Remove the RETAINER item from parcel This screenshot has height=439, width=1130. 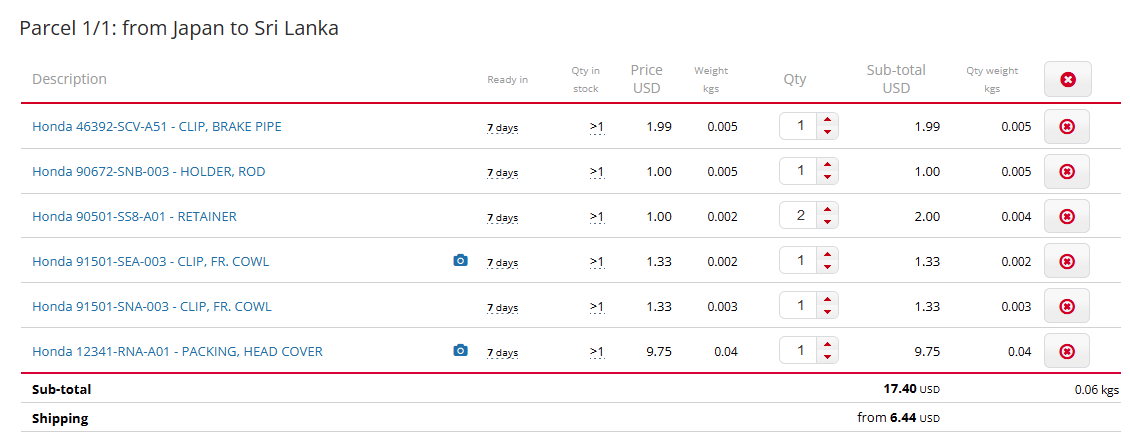pyautogui.click(x=1067, y=216)
